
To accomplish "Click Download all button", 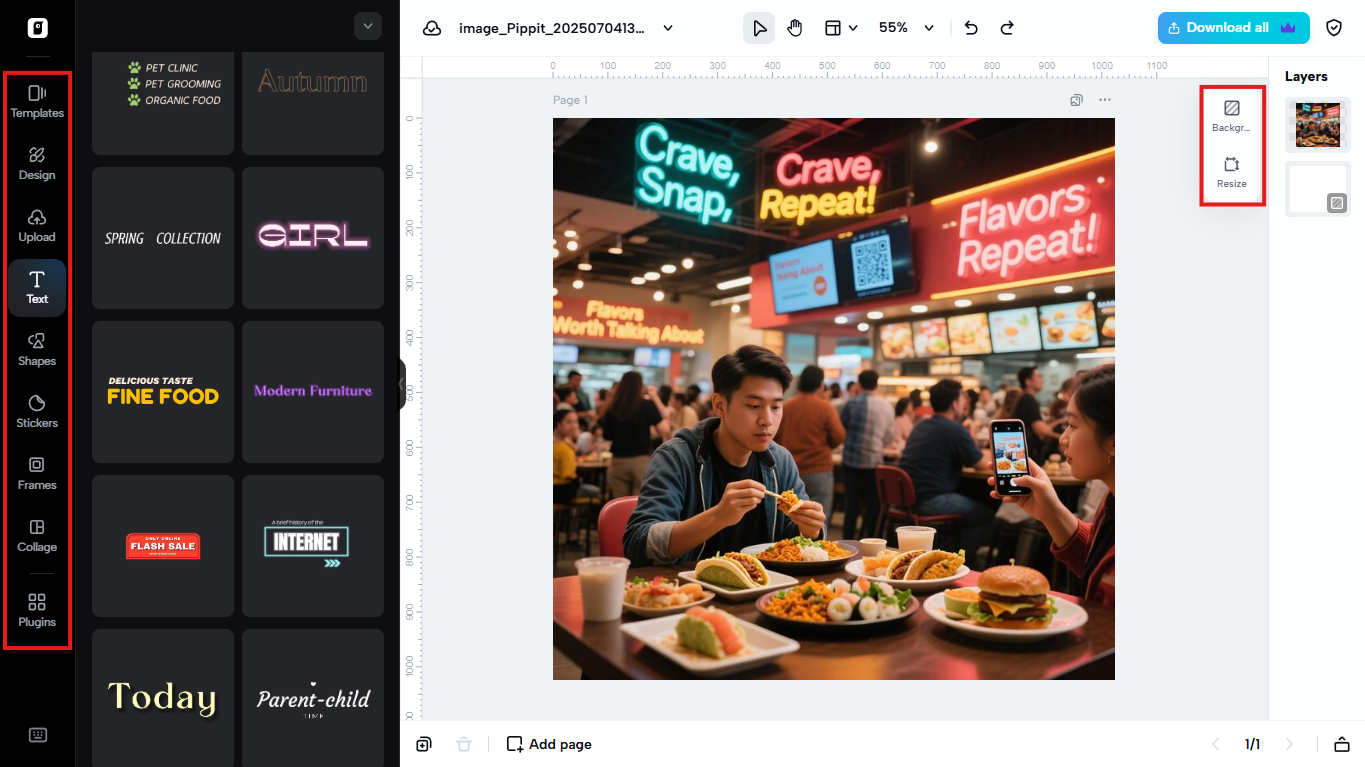I will tap(1232, 28).
